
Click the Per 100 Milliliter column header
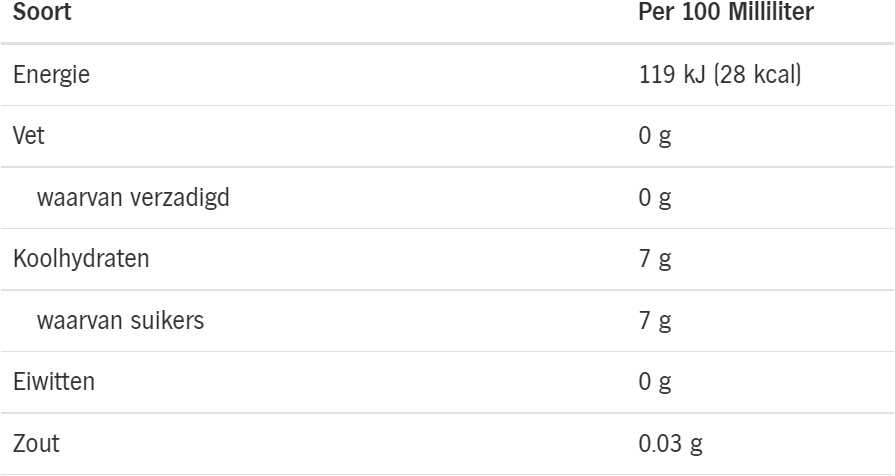(726, 12)
